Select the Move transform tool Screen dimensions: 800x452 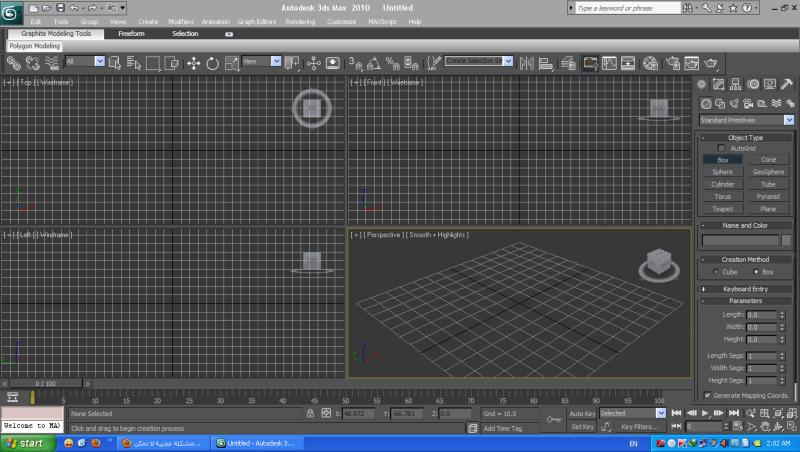click(194, 62)
